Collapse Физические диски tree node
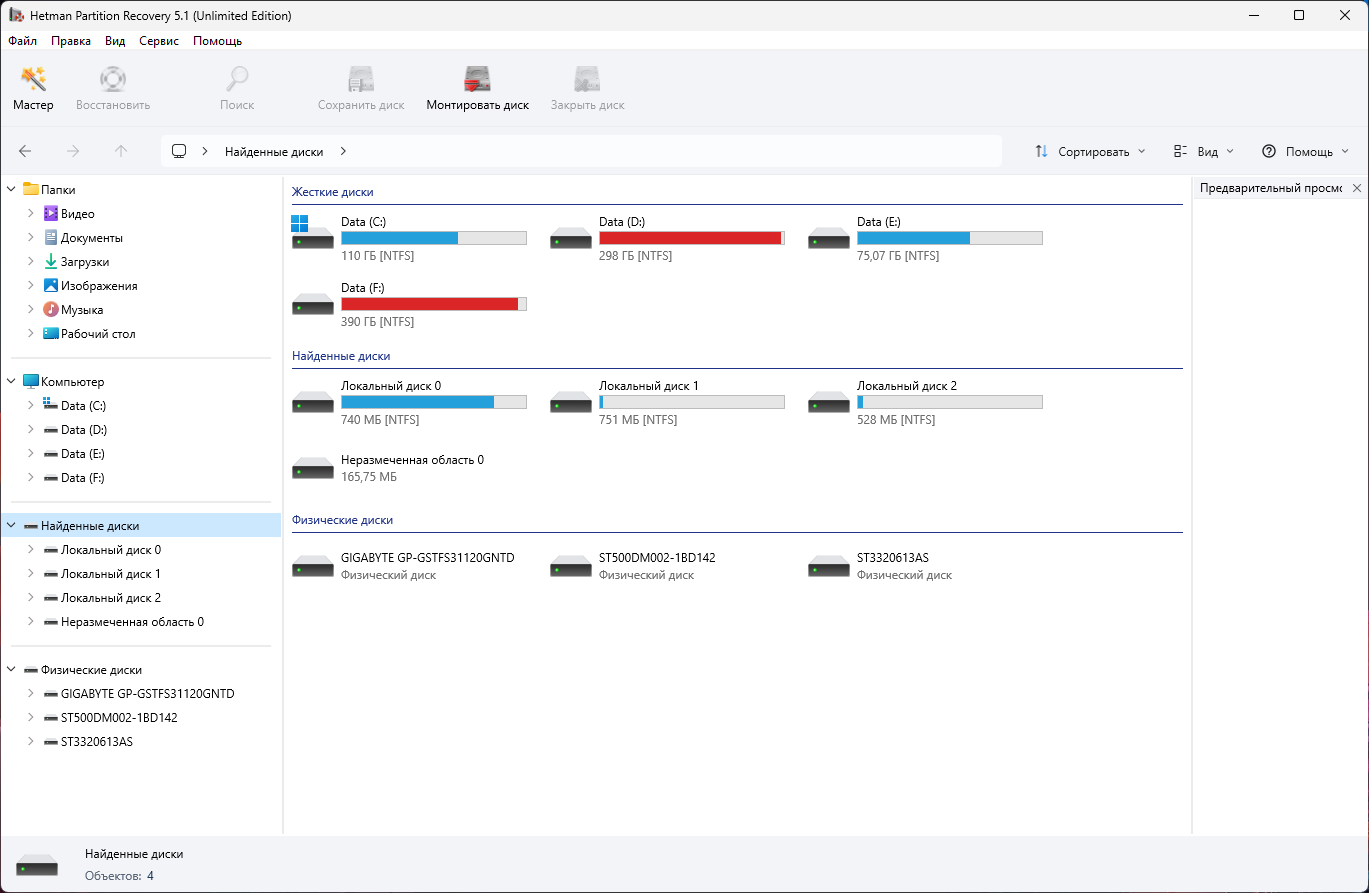 click(x=11, y=669)
